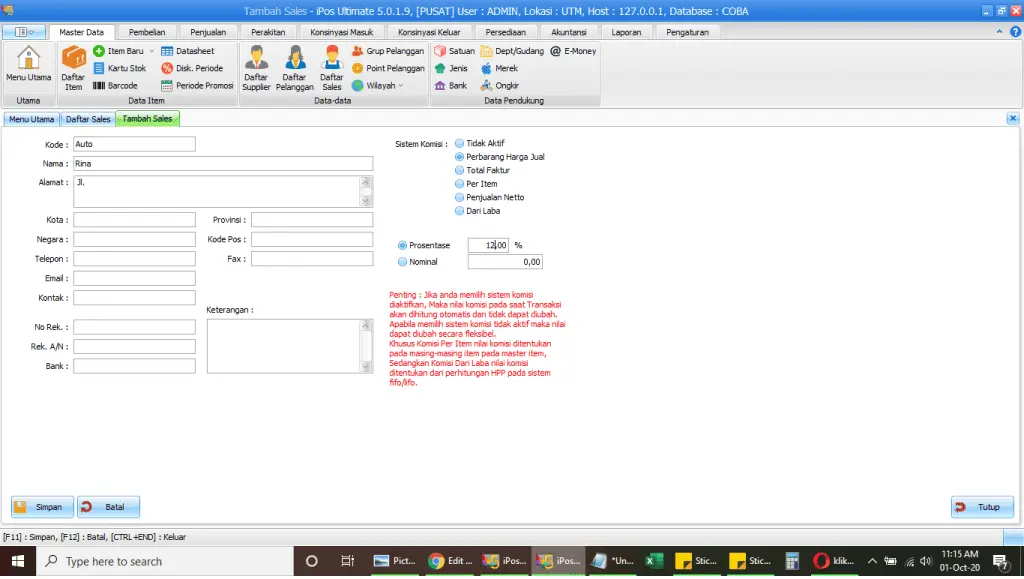Select Prosentase radio button

[x=402, y=245]
